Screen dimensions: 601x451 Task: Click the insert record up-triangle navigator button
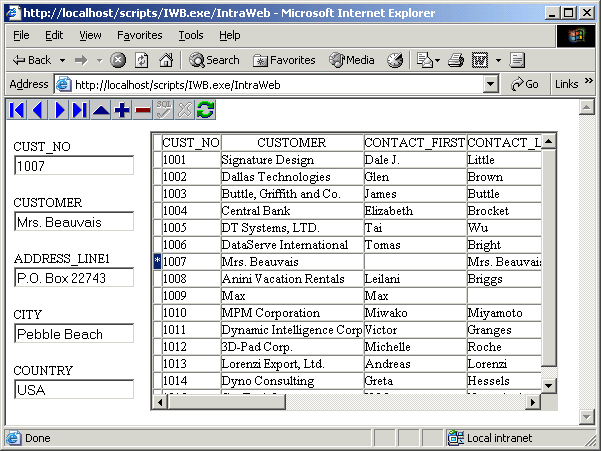(x=101, y=110)
